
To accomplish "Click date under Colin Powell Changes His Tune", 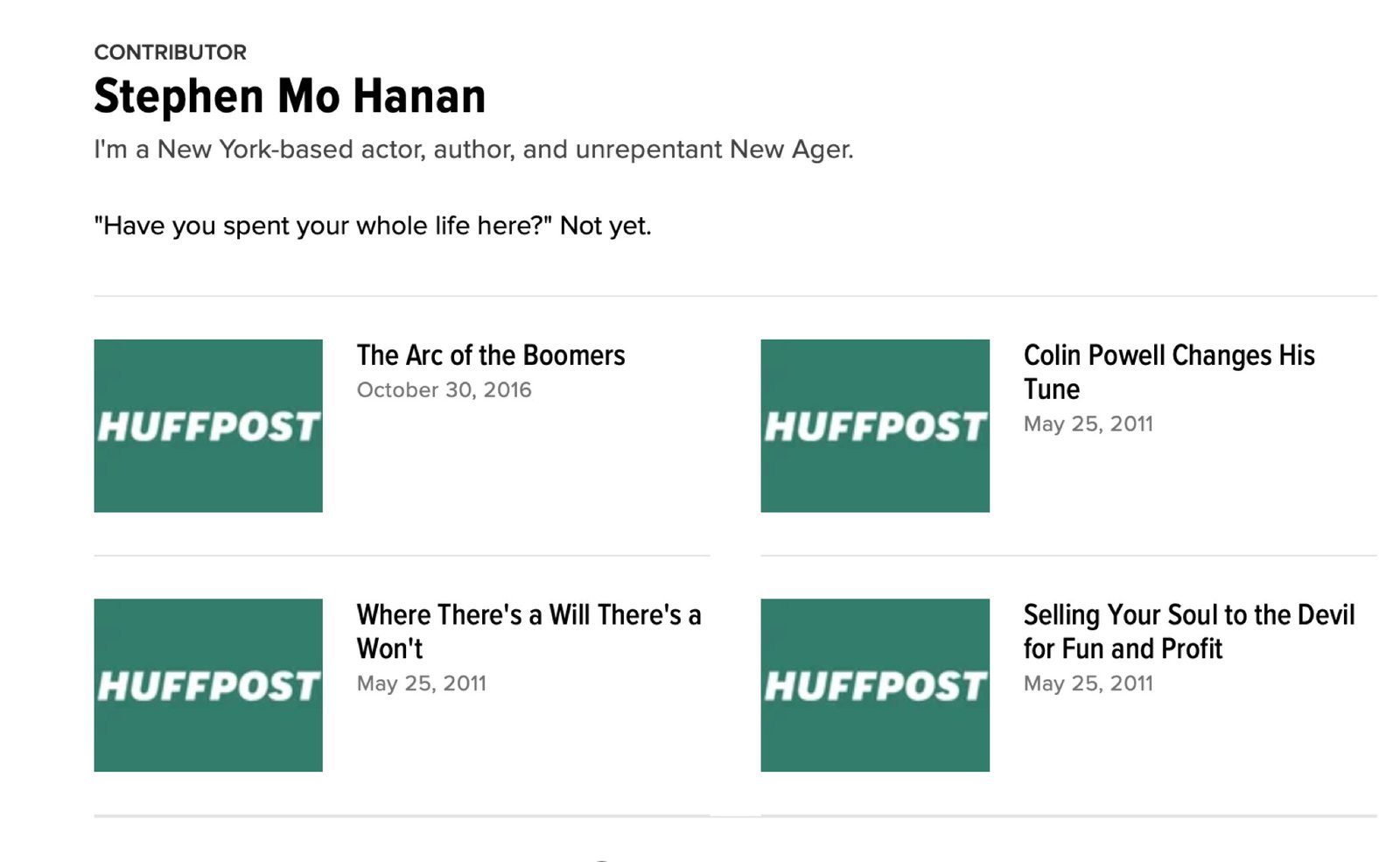I will pos(1088,424).
